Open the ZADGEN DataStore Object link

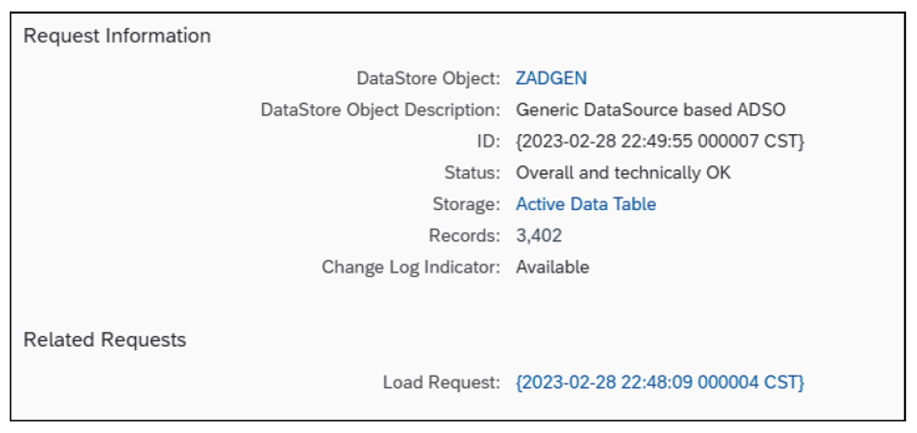[552, 77]
